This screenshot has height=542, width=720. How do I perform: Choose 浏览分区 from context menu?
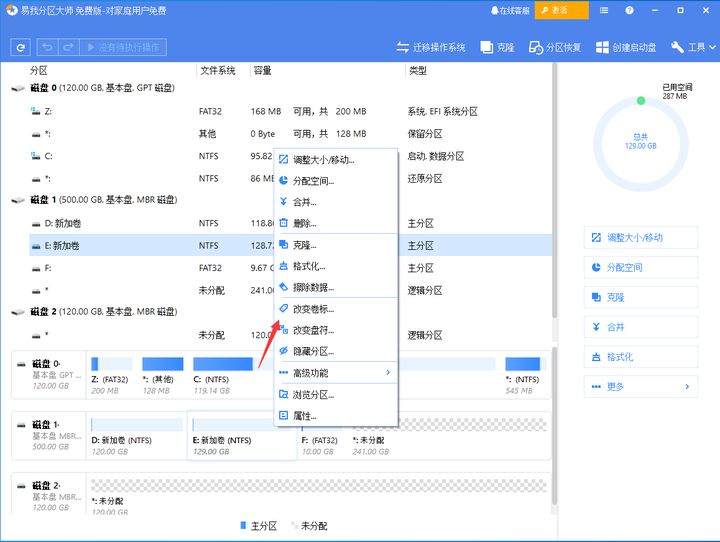click(x=336, y=394)
